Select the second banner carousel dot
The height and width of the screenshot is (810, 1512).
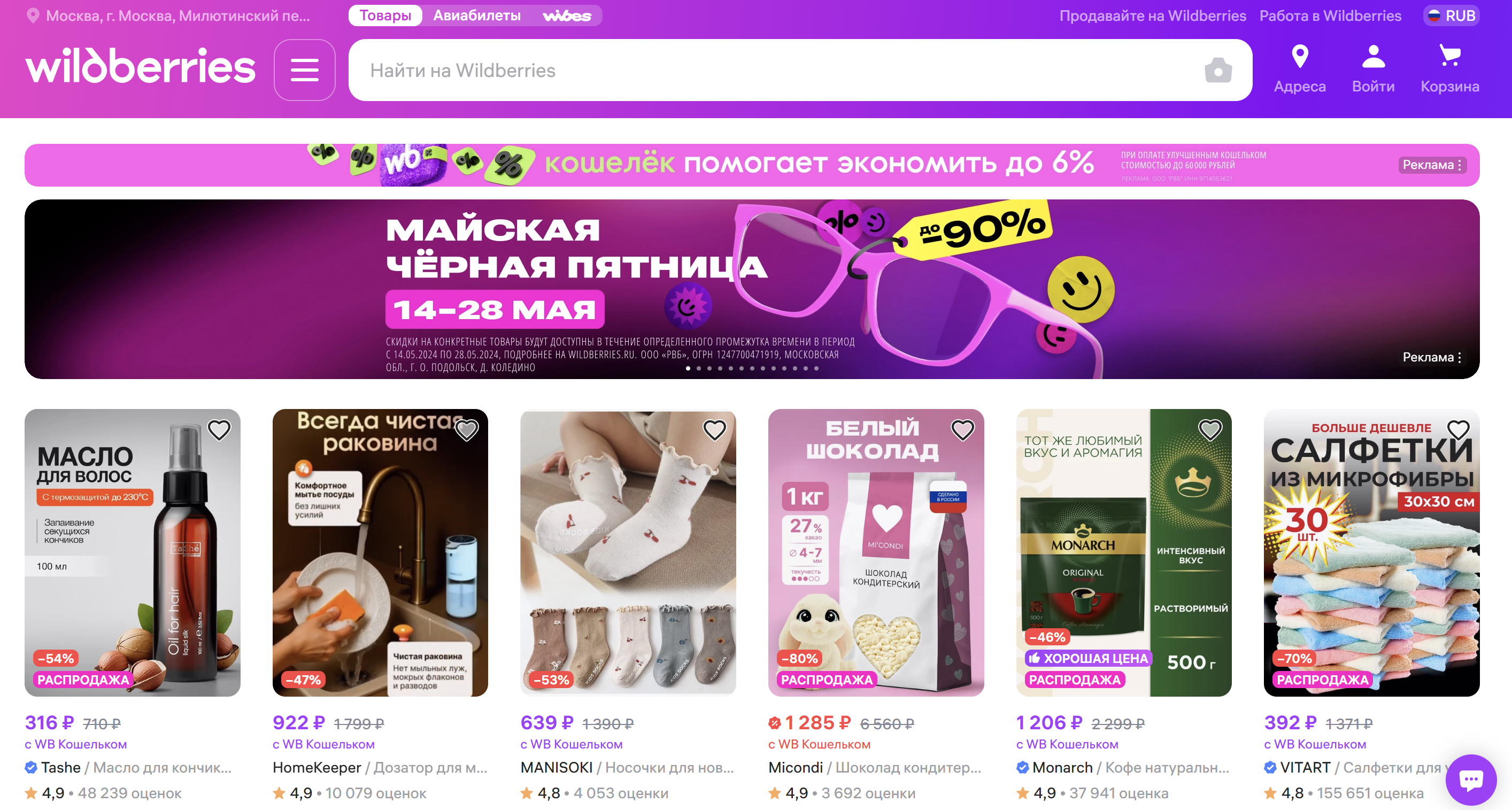pyautogui.click(x=698, y=368)
